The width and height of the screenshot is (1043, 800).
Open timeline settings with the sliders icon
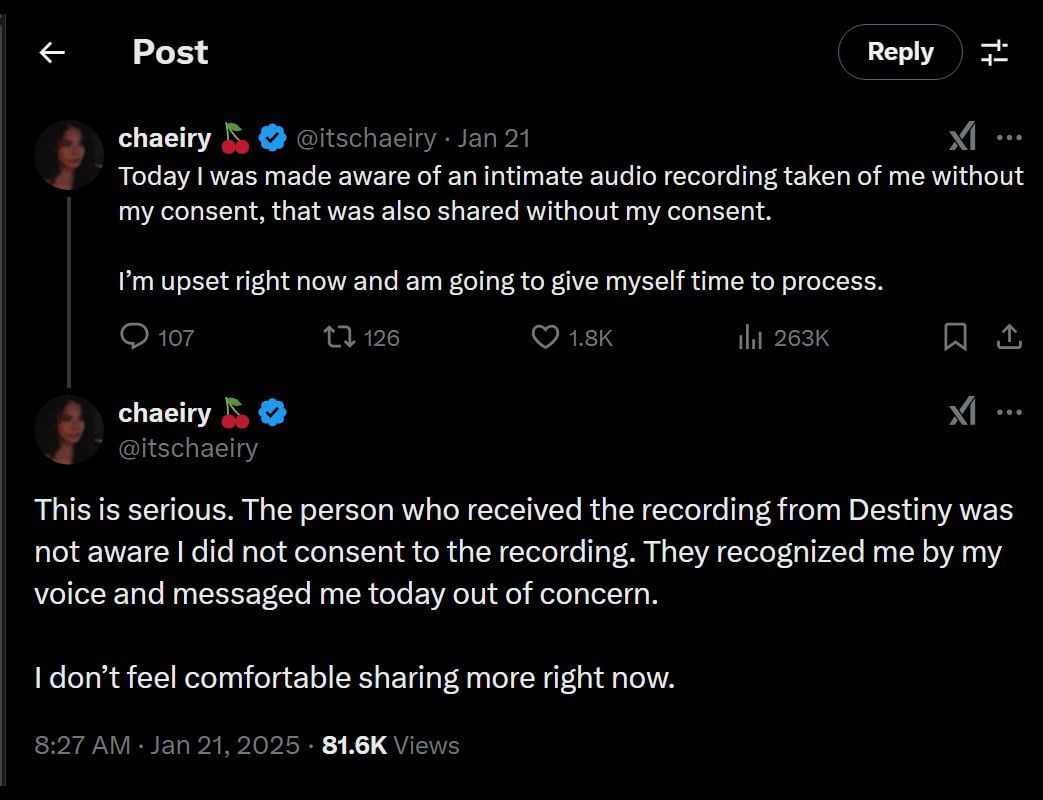[995, 52]
